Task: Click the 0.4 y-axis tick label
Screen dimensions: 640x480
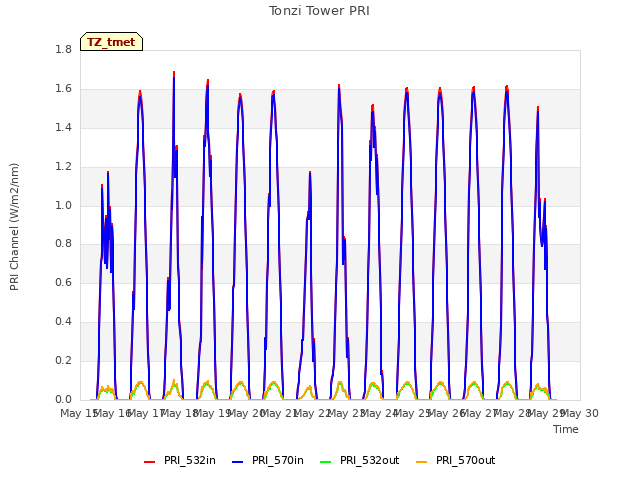Action: 64,322
